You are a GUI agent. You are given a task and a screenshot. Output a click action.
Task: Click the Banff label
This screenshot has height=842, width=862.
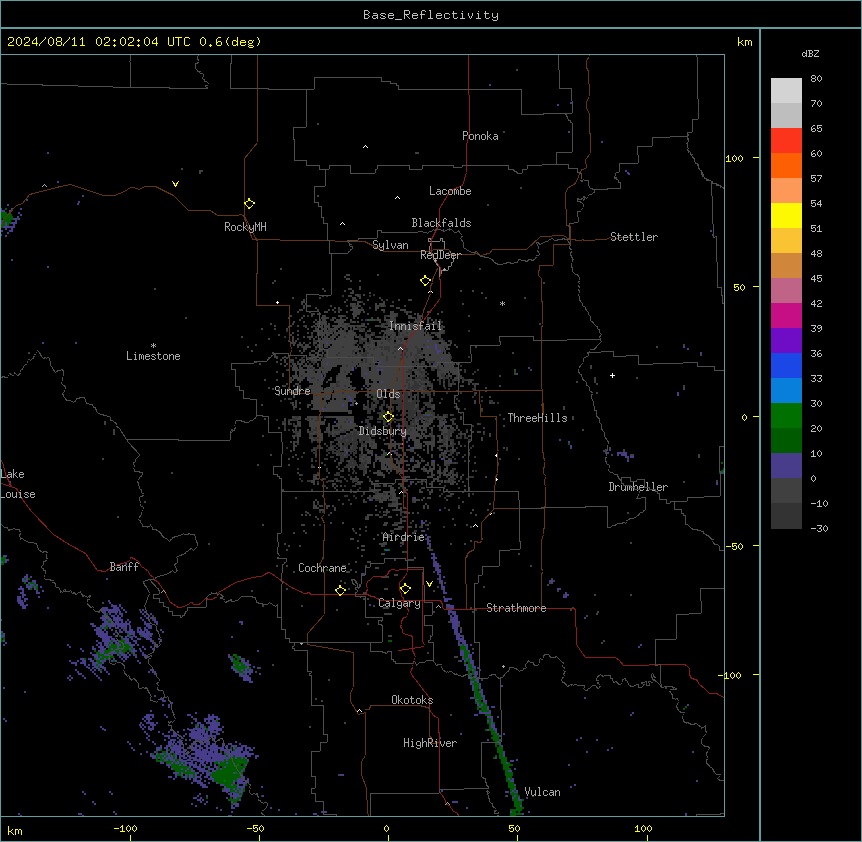coord(124,567)
